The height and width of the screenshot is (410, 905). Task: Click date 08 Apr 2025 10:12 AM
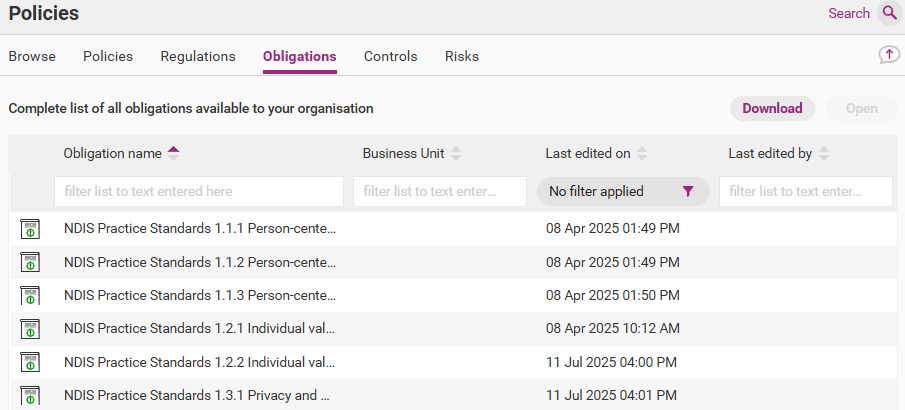coord(613,329)
